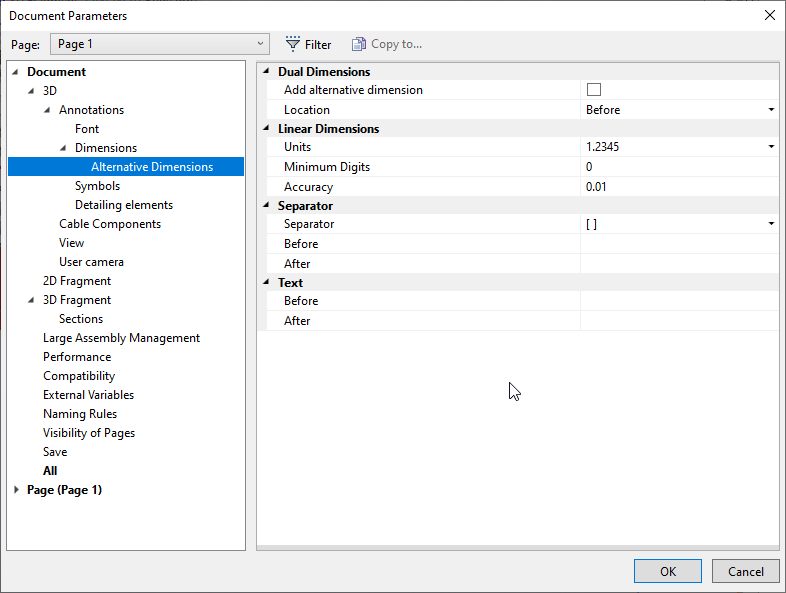Click the Accuracy value 0.01 field
Screen dimensions: 786x593
pyautogui.click(x=679, y=187)
